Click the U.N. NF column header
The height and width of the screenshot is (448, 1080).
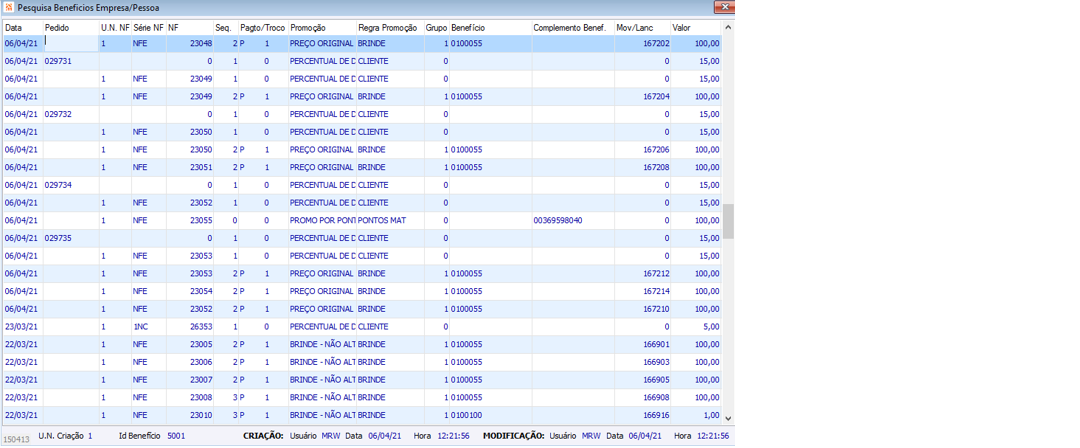coord(115,28)
